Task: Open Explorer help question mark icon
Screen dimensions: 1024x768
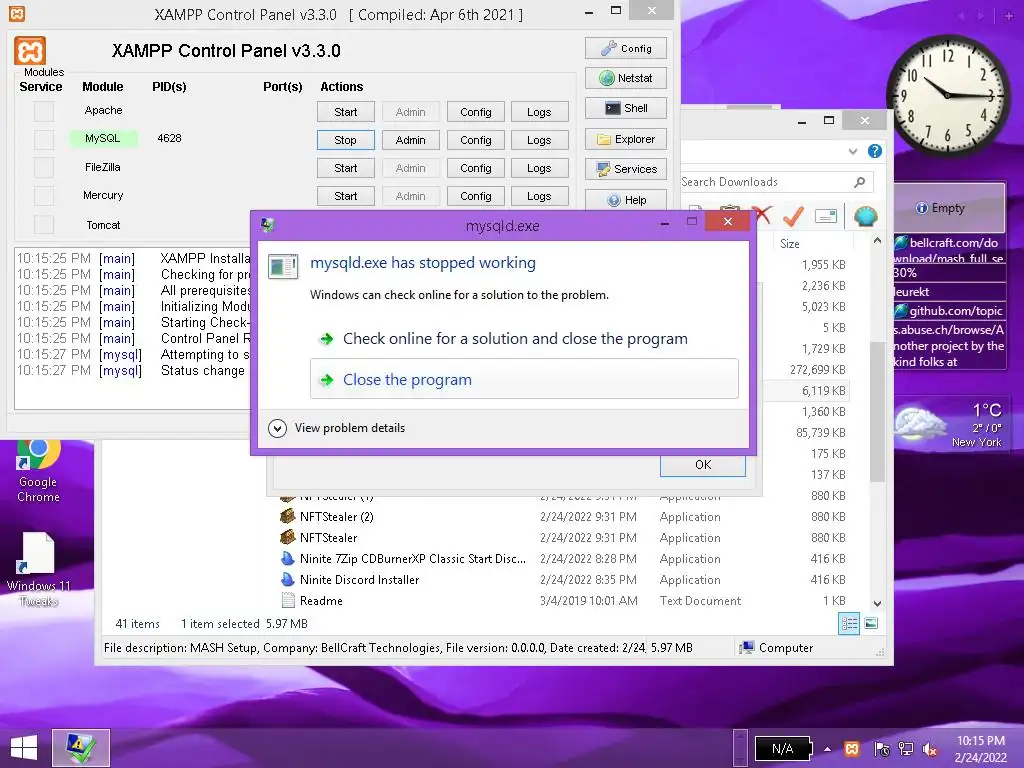Action: point(874,152)
